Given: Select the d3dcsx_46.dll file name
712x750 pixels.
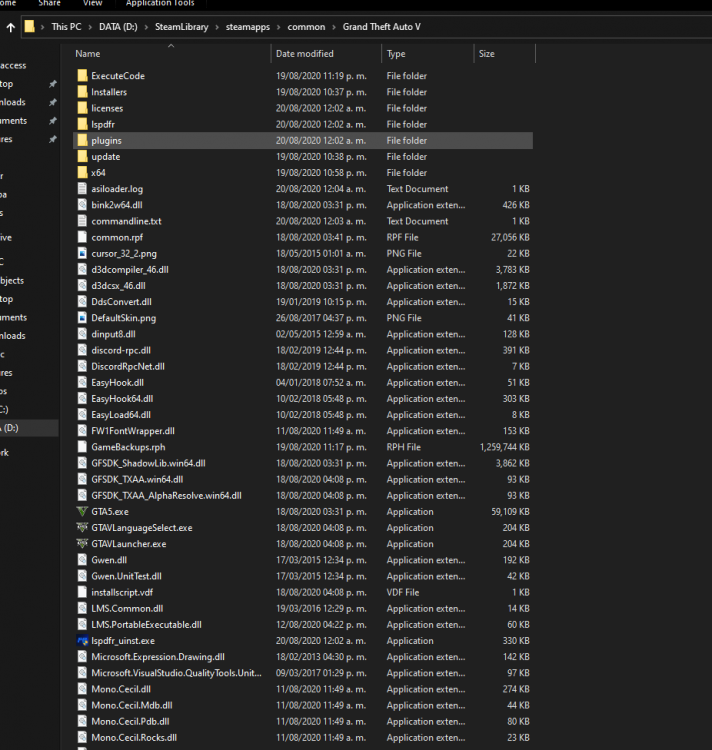Looking at the screenshot, I should (119, 286).
